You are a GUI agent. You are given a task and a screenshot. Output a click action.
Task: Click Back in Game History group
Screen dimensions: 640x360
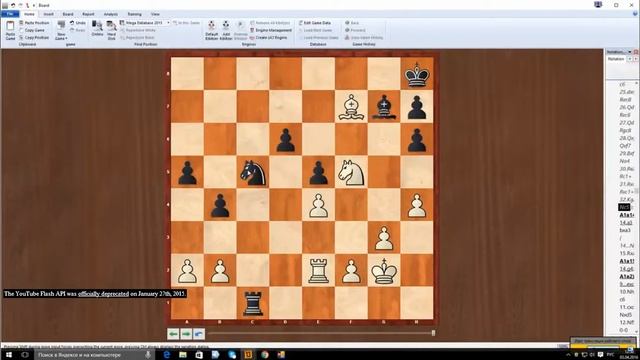pyautogui.click(x=352, y=23)
